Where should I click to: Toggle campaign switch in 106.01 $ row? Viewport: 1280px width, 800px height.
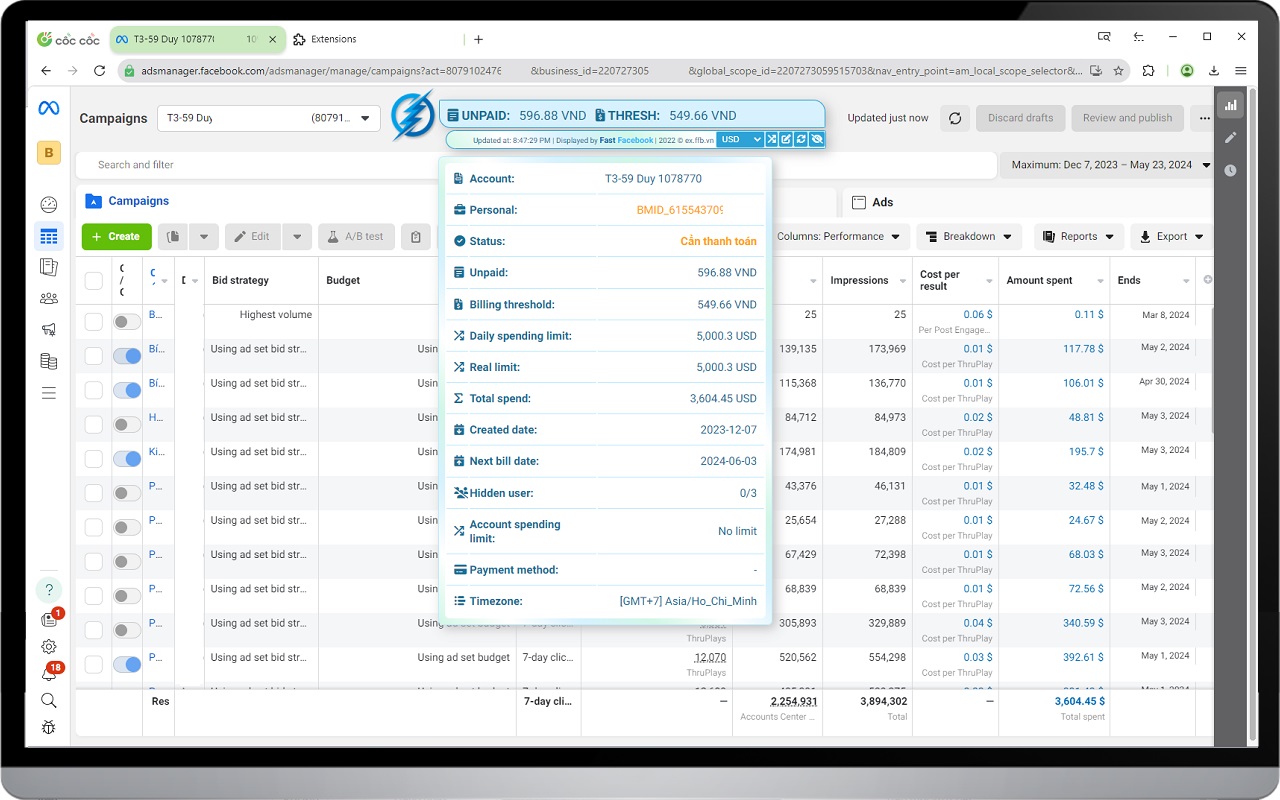point(127,390)
